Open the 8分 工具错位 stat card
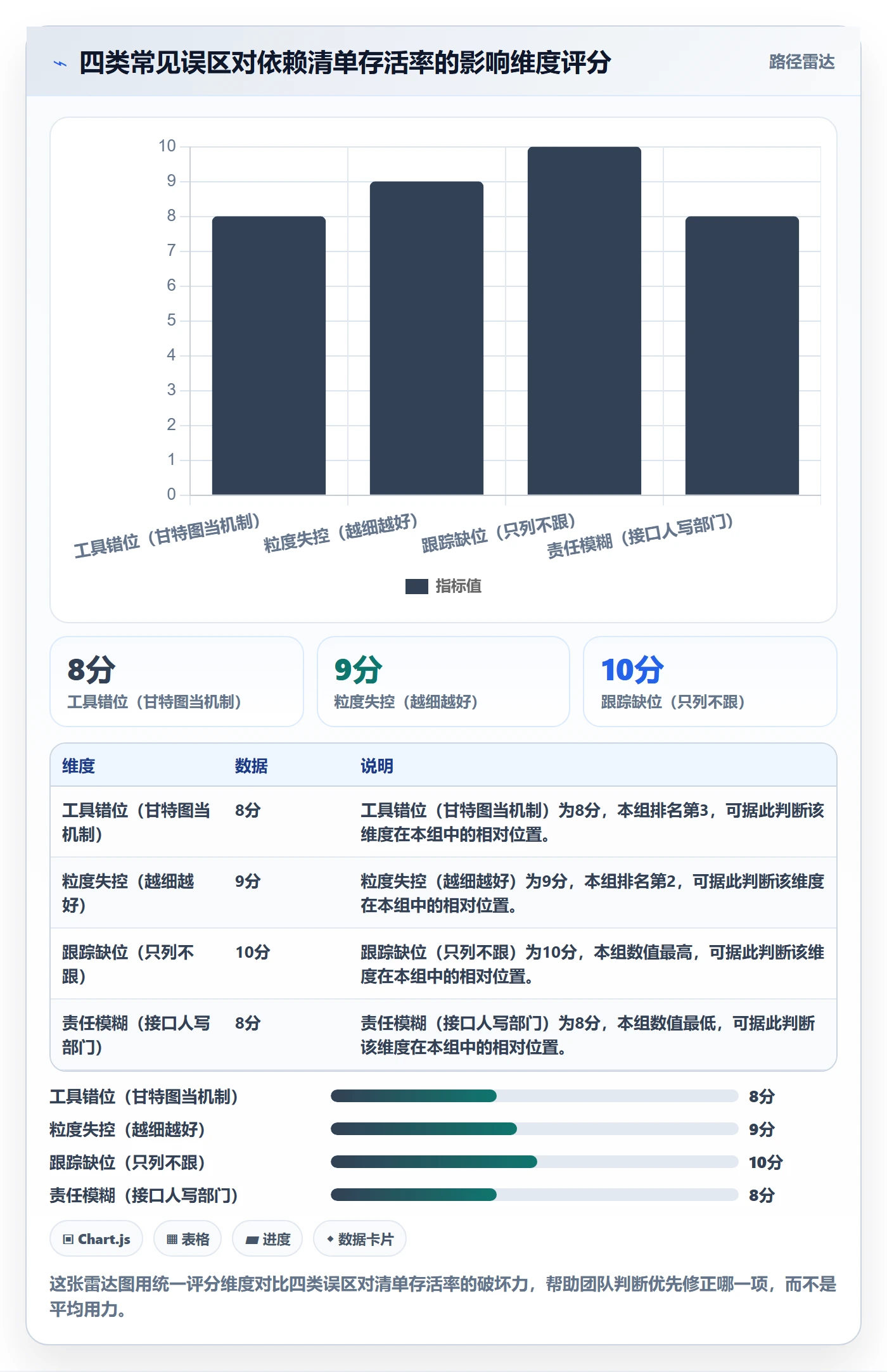 click(177, 682)
